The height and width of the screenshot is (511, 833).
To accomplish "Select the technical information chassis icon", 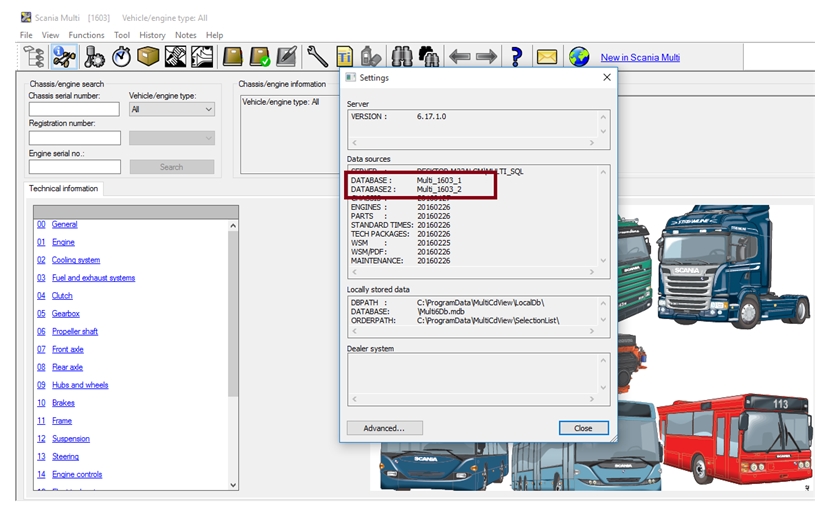I will 64,56.
